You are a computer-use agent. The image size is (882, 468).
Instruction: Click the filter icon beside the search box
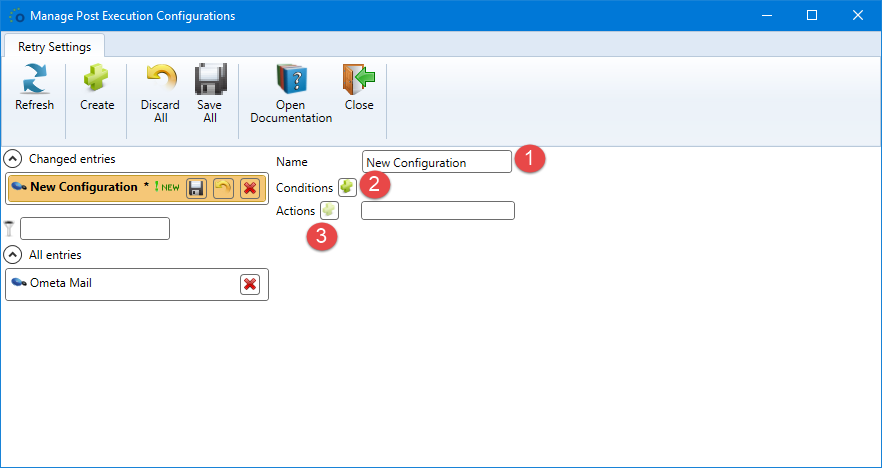[8, 228]
